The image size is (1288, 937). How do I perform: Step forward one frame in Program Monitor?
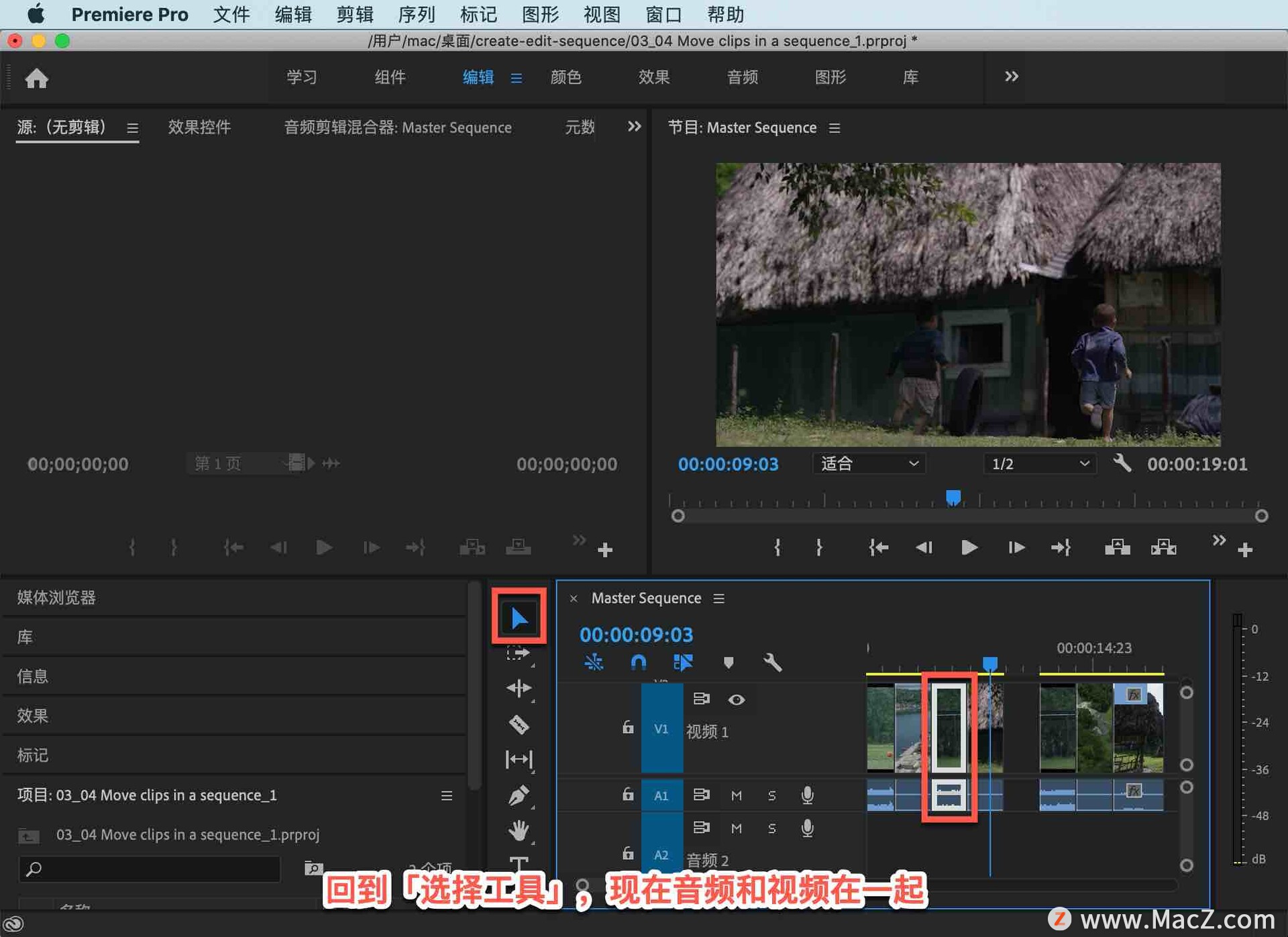click(1016, 548)
